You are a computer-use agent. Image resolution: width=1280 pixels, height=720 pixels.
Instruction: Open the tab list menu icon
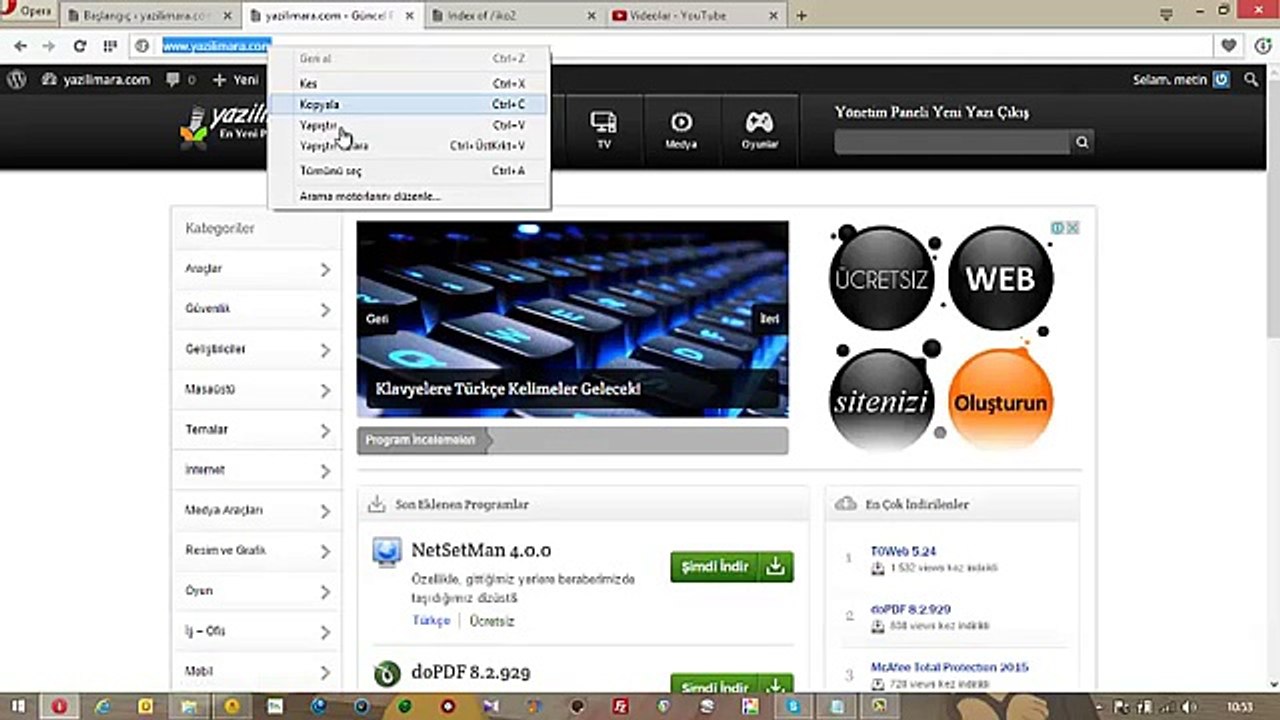tap(1166, 14)
